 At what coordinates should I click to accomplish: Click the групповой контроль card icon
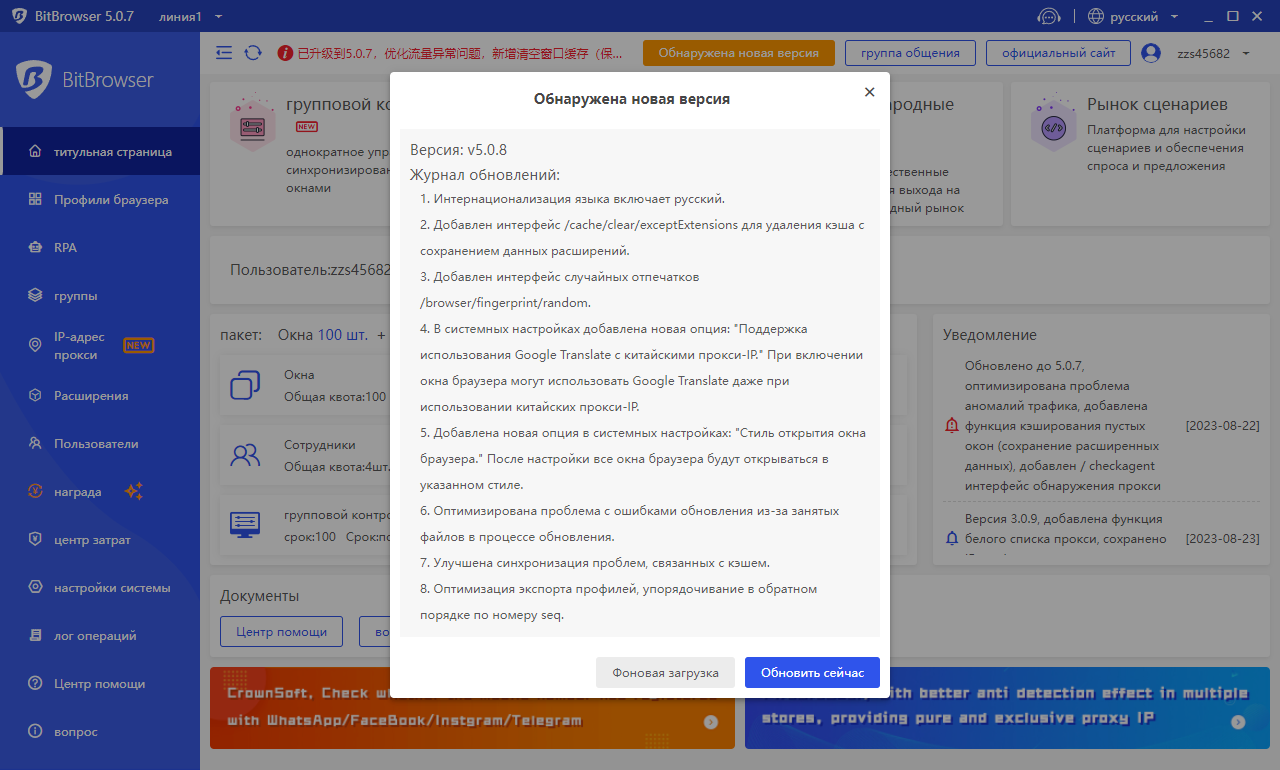pyautogui.click(x=251, y=124)
